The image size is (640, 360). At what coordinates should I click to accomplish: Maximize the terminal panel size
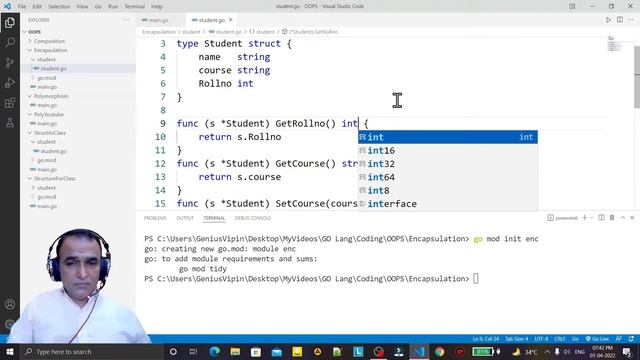click(x=623, y=218)
